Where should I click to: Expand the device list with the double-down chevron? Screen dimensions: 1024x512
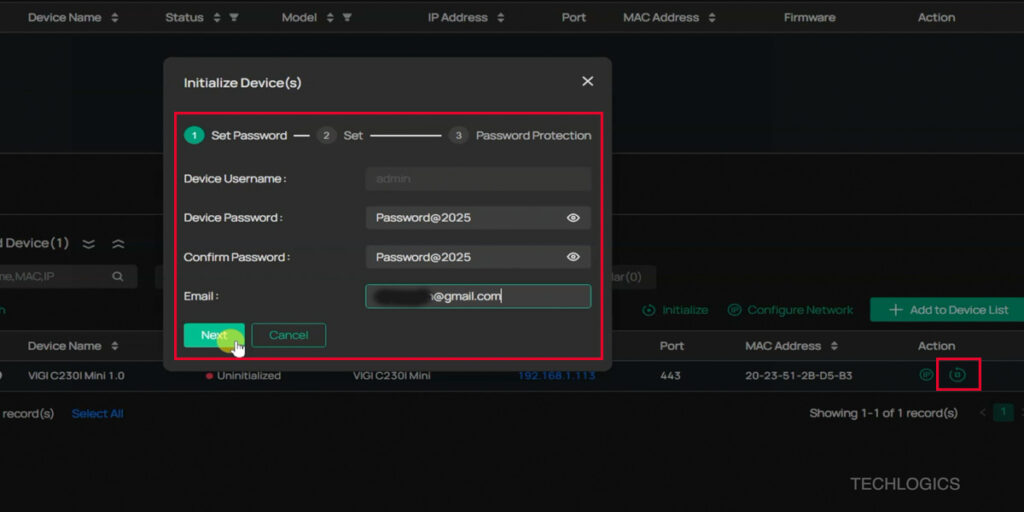(x=89, y=244)
